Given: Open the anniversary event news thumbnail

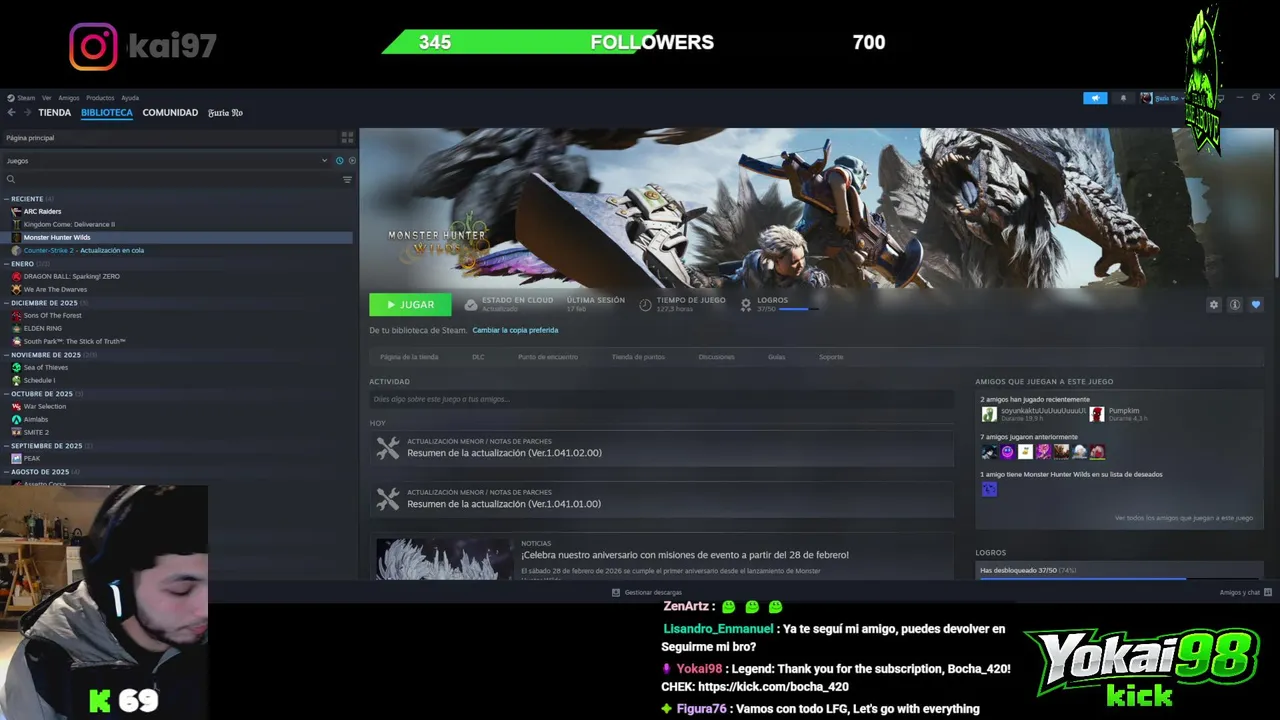Looking at the screenshot, I should tap(443, 559).
